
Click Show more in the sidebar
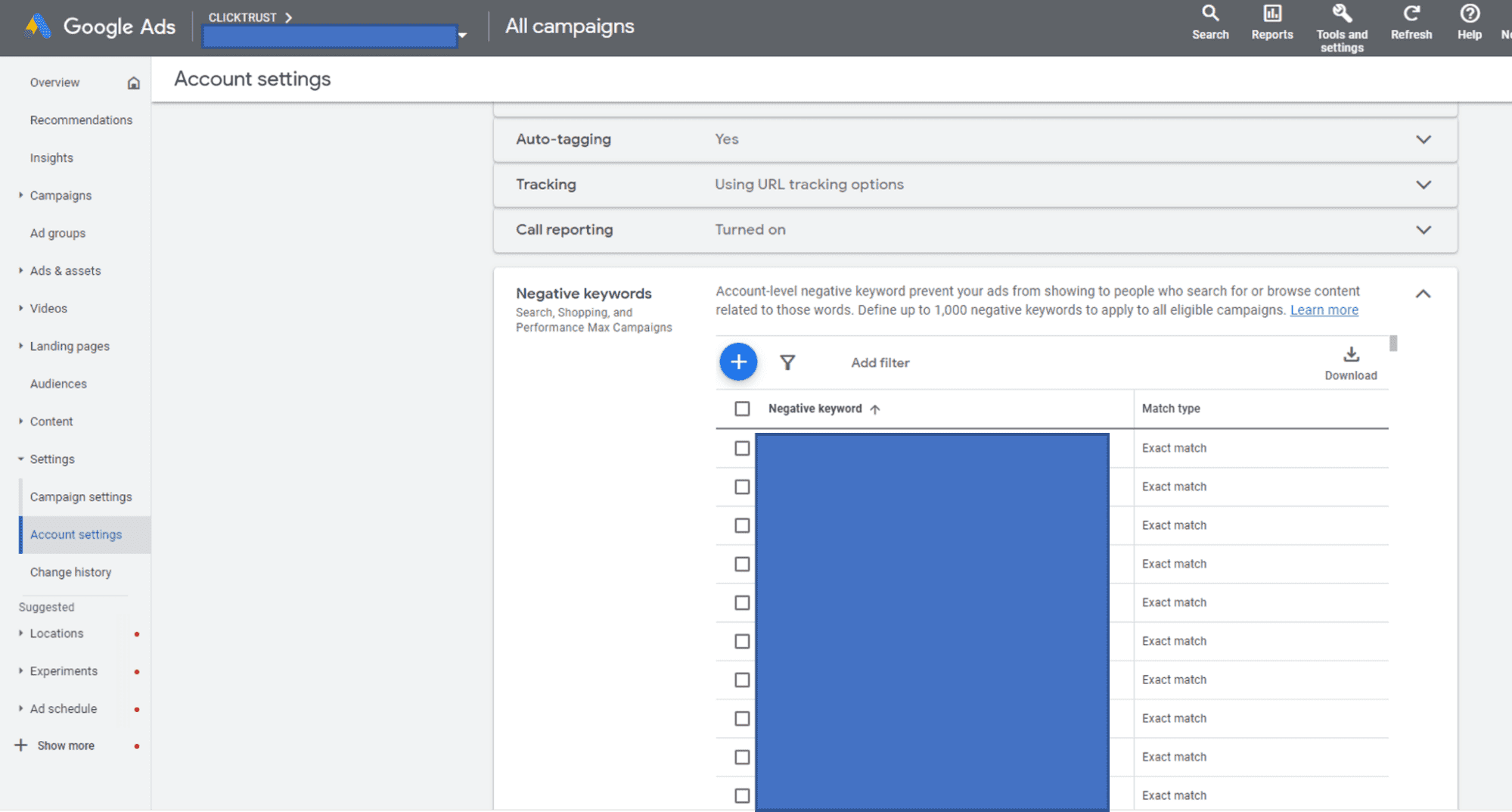click(x=66, y=745)
